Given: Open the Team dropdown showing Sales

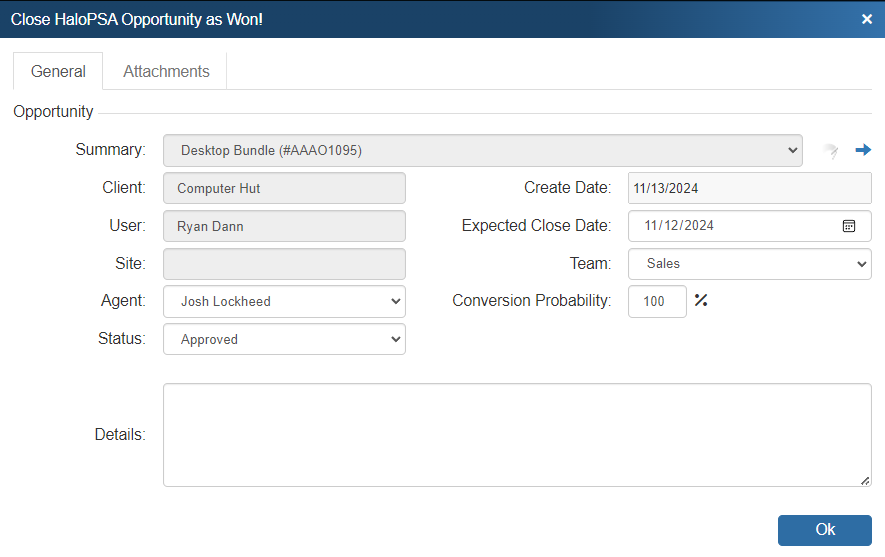Looking at the screenshot, I should click(749, 264).
